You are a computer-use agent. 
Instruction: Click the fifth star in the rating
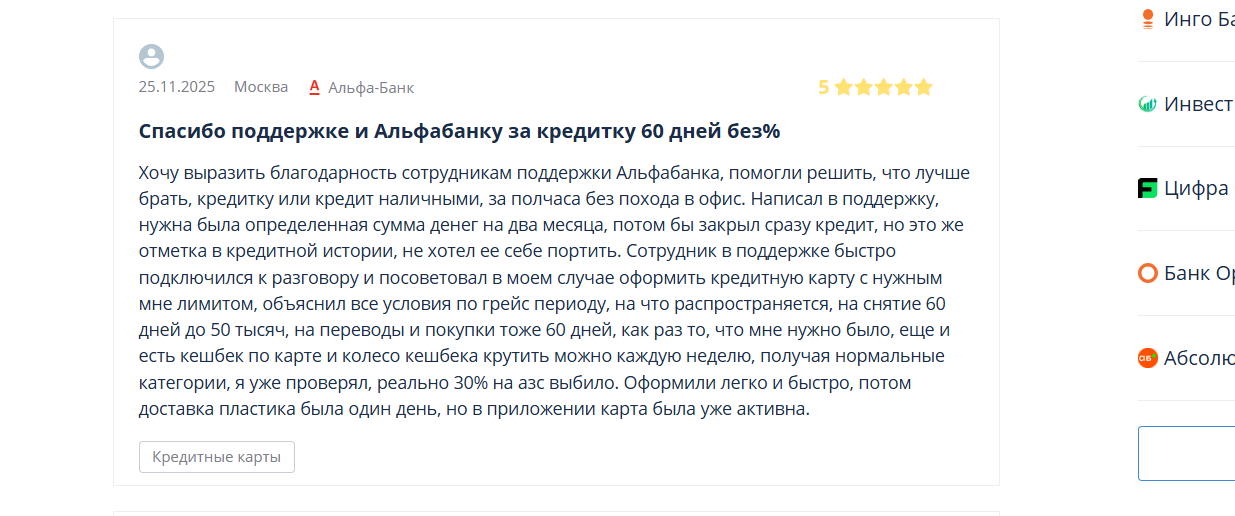point(923,87)
